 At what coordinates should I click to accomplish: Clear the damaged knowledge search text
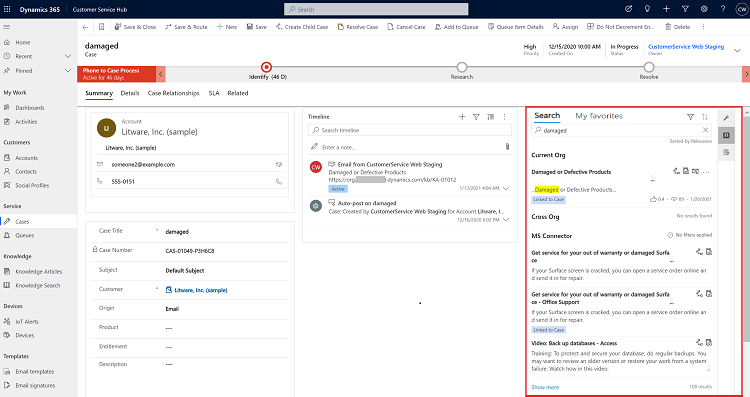pos(706,130)
